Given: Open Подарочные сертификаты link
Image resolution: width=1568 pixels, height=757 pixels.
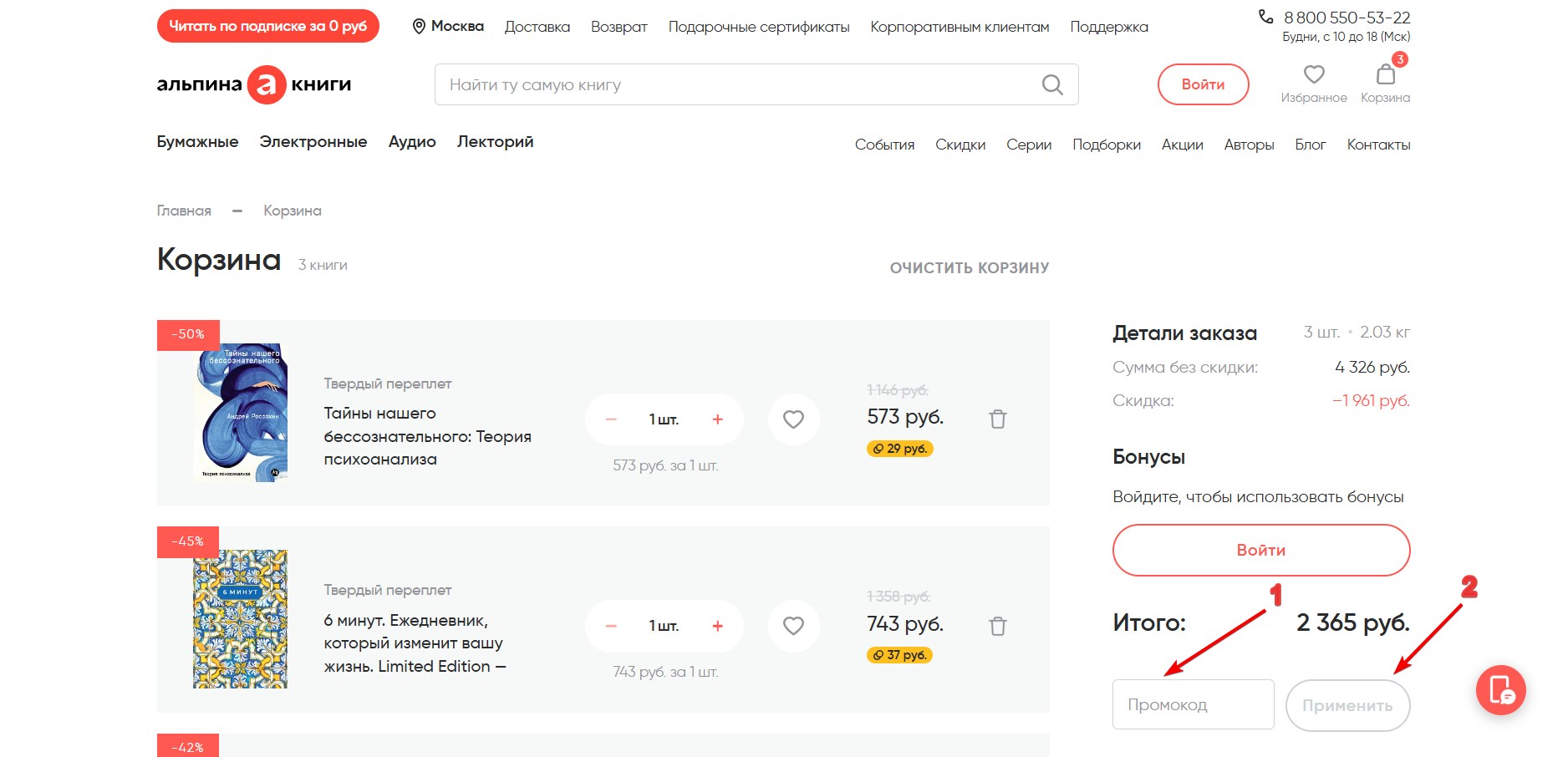Looking at the screenshot, I should tap(759, 27).
